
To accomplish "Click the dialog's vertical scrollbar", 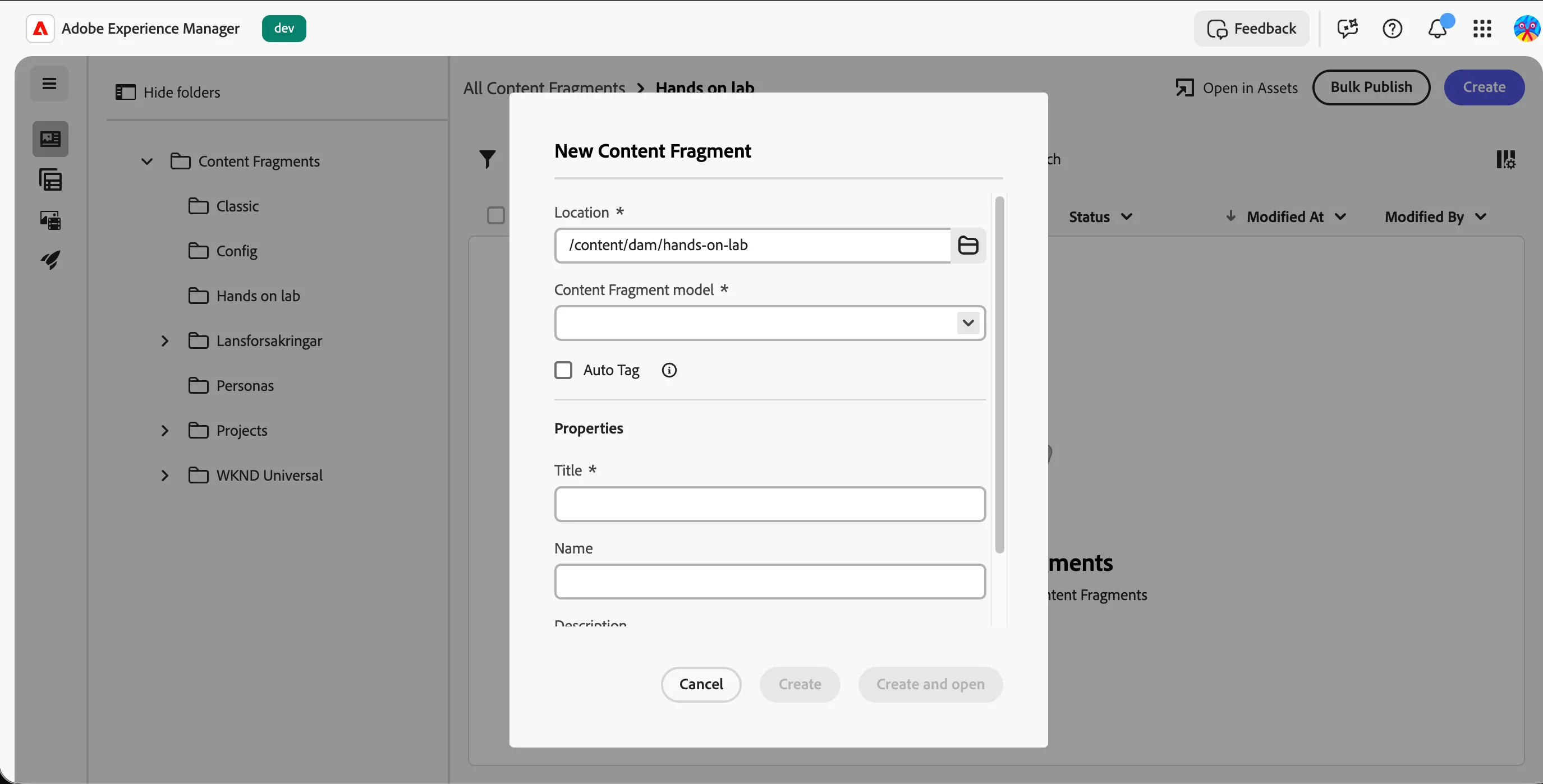I will tap(999, 375).
